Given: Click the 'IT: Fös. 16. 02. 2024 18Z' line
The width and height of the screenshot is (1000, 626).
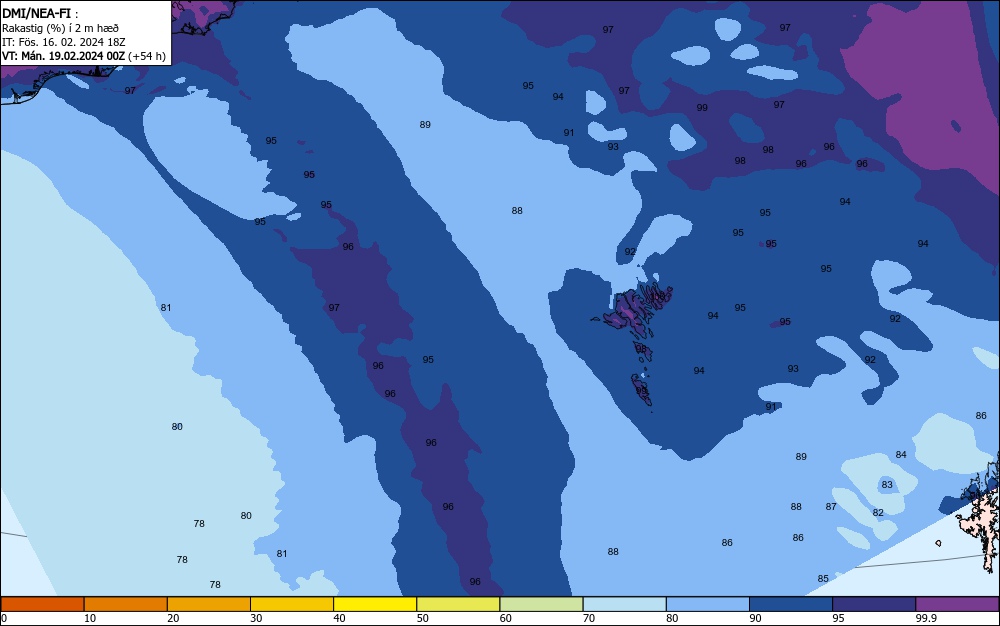Looking at the screenshot, I should coord(63,42).
